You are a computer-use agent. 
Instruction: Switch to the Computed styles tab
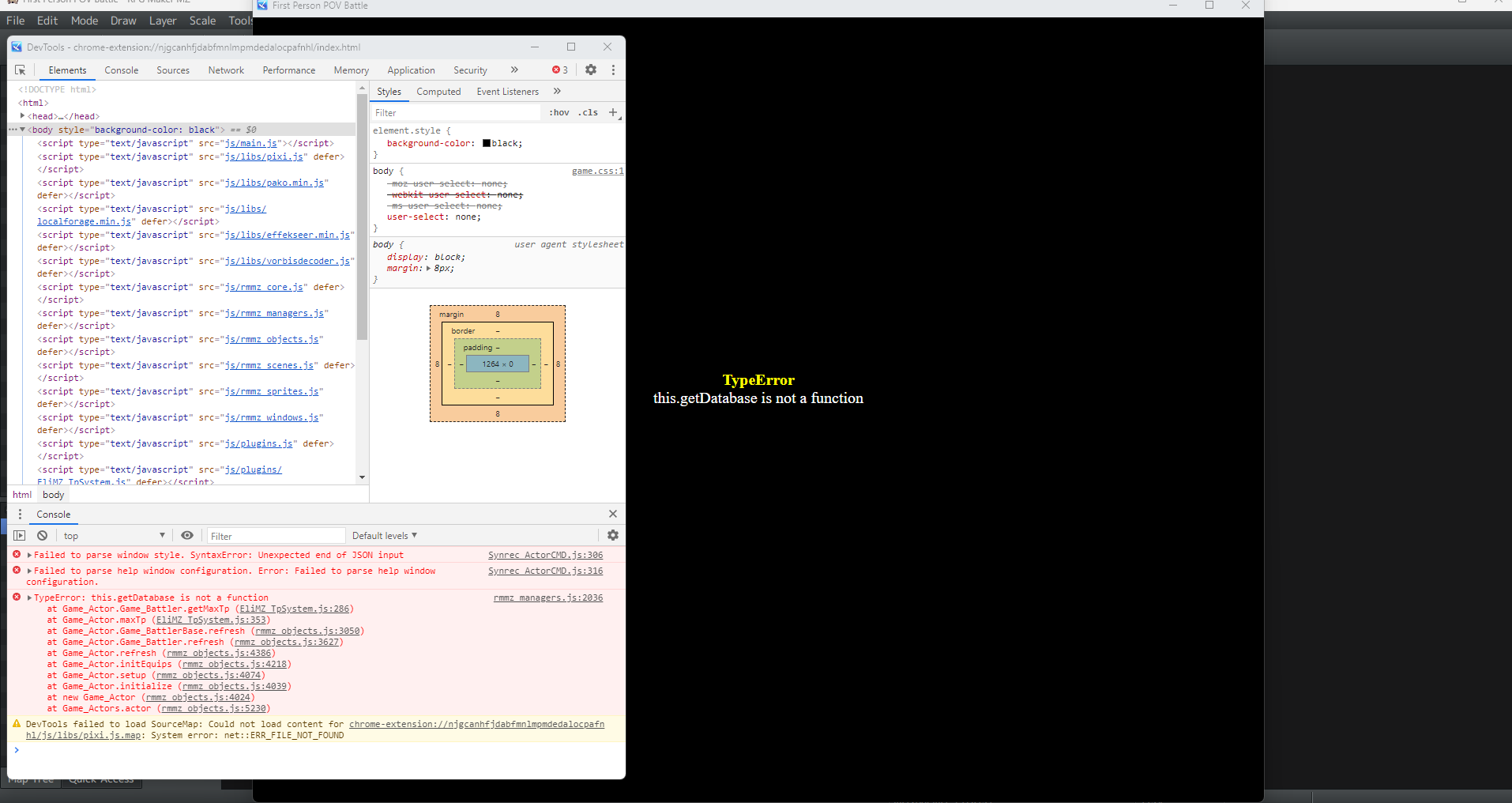(438, 92)
